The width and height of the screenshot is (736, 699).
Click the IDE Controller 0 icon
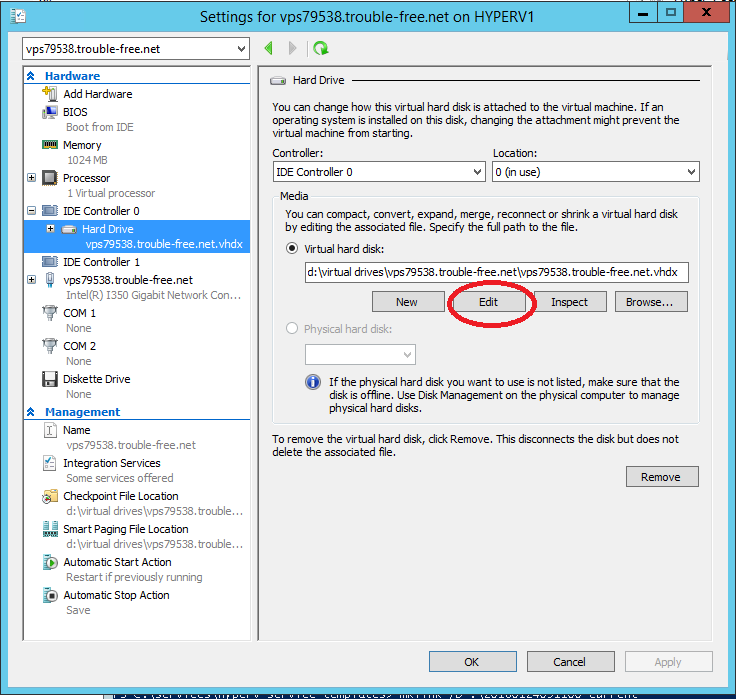pos(50,210)
